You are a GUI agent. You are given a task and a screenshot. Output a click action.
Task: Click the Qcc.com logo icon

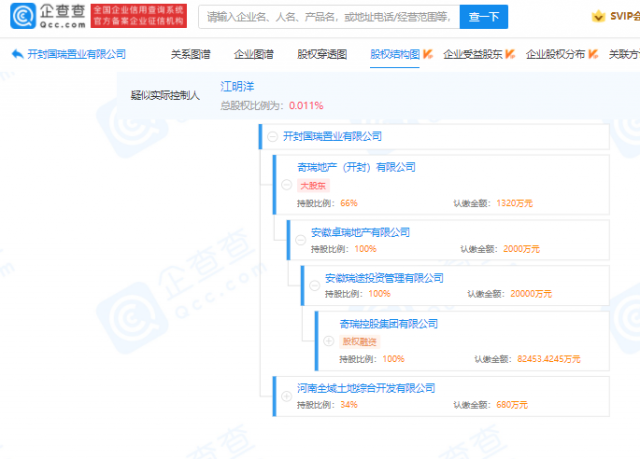[23, 16]
